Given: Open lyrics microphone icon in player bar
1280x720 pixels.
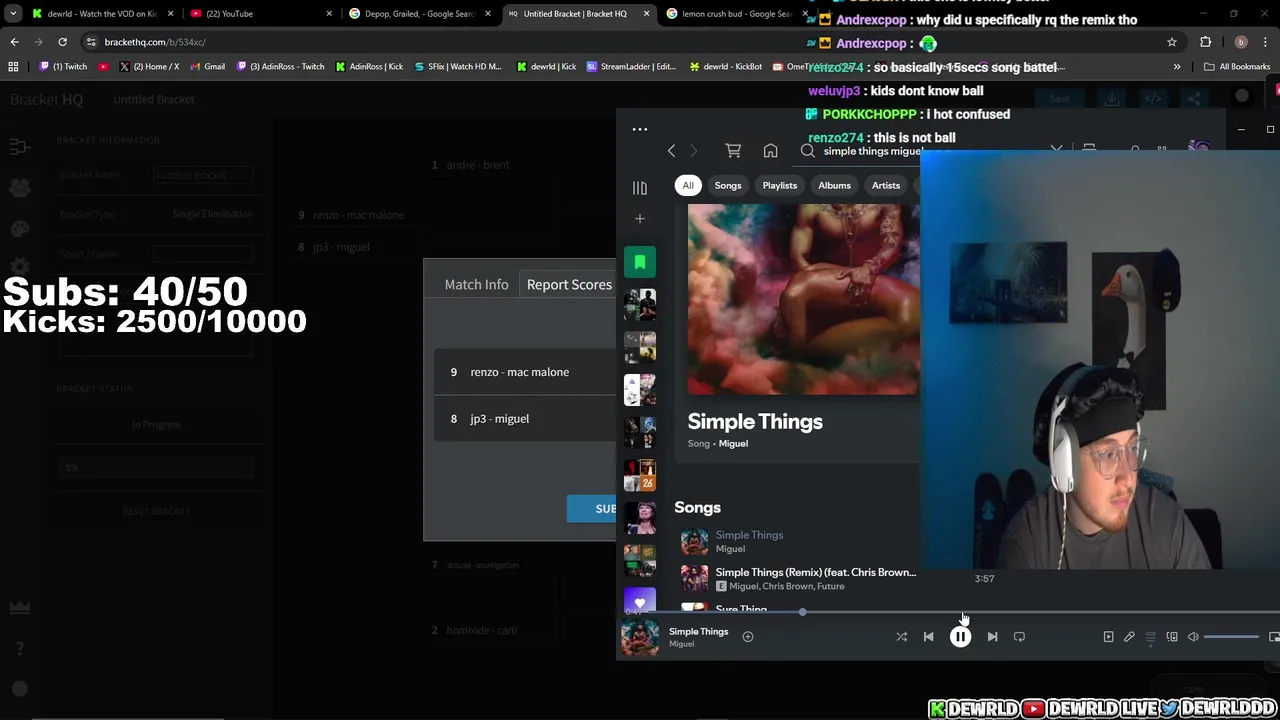Looking at the screenshot, I should tap(1129, 637).
